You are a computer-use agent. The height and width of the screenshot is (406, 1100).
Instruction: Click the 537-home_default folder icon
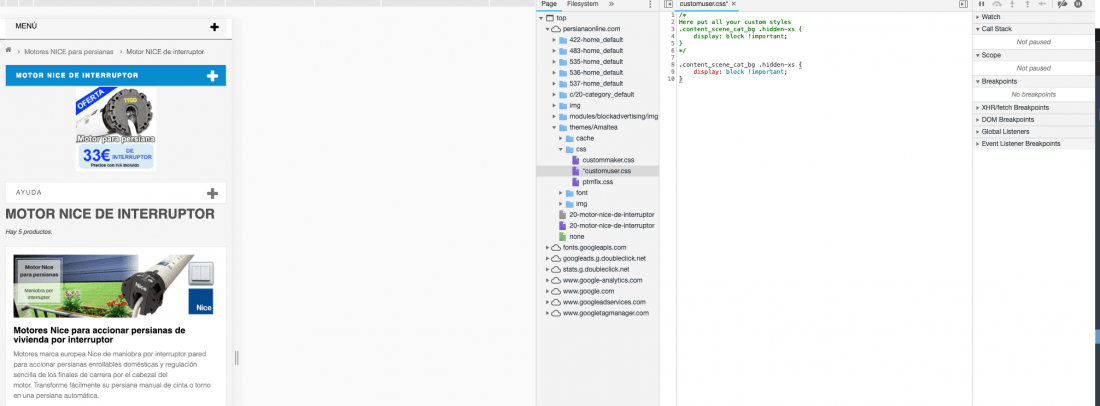point(563,83)
